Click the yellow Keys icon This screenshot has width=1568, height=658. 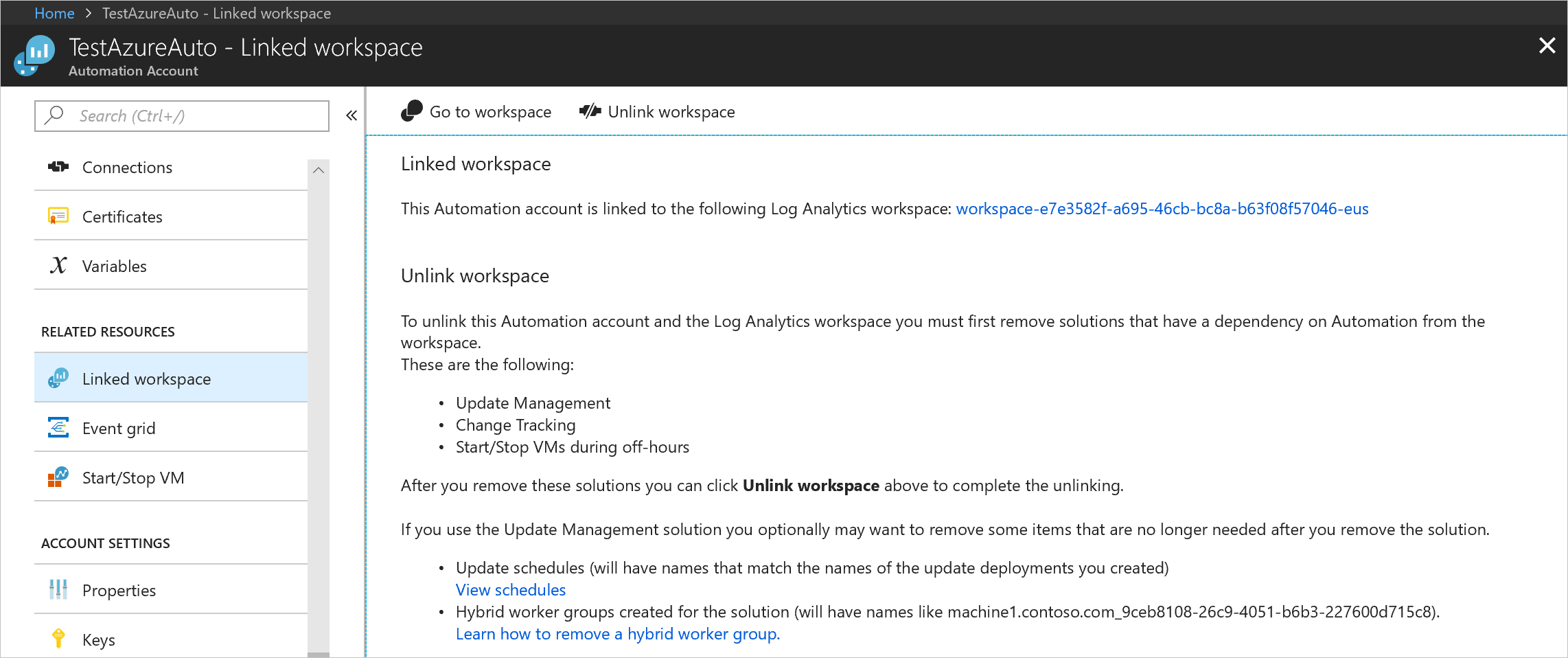click(x=58, y=639)
